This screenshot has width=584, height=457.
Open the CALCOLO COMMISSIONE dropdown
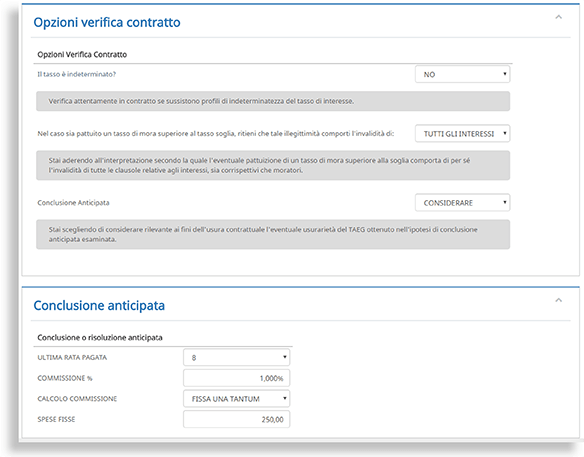237,399
